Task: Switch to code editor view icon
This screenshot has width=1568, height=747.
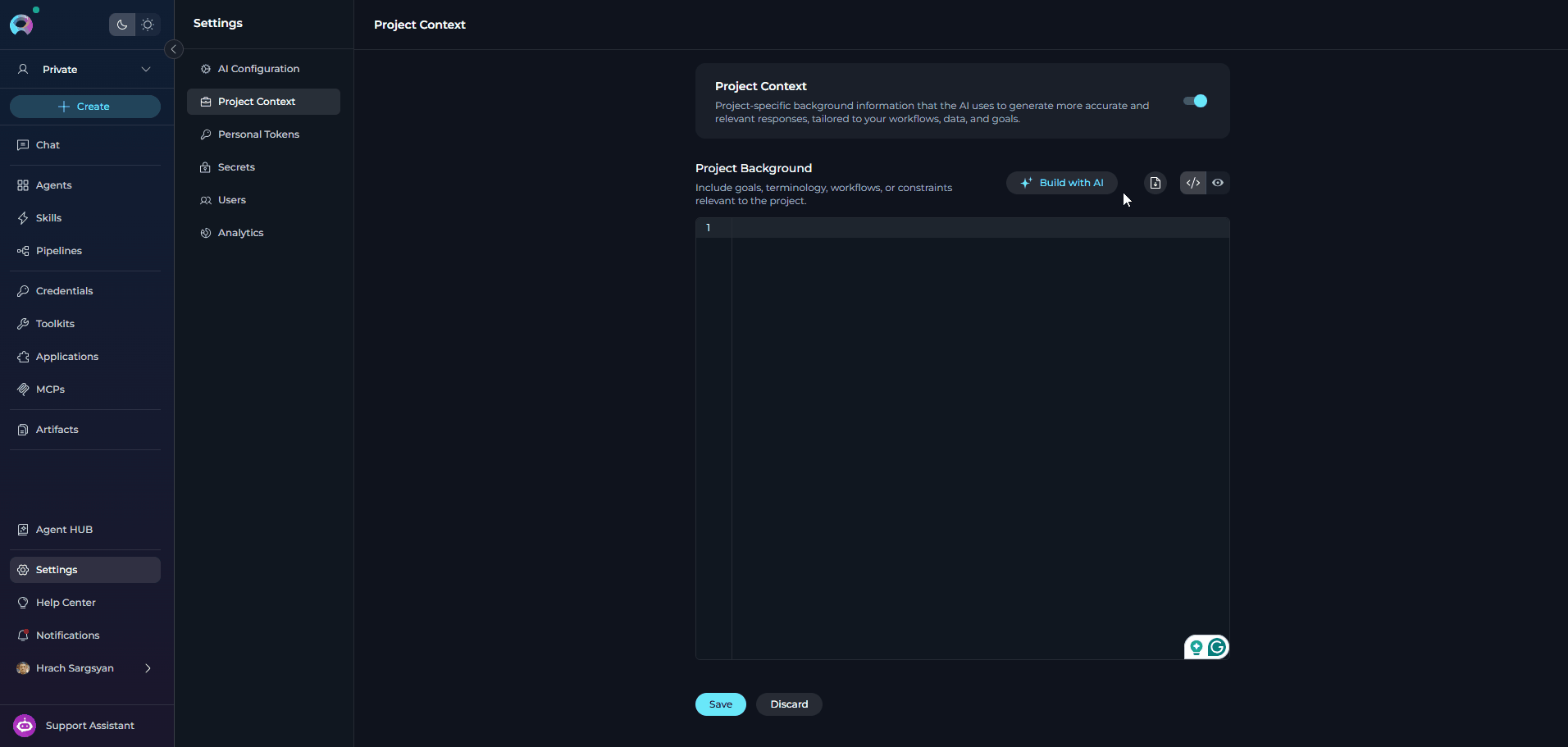Action: 1193,183
